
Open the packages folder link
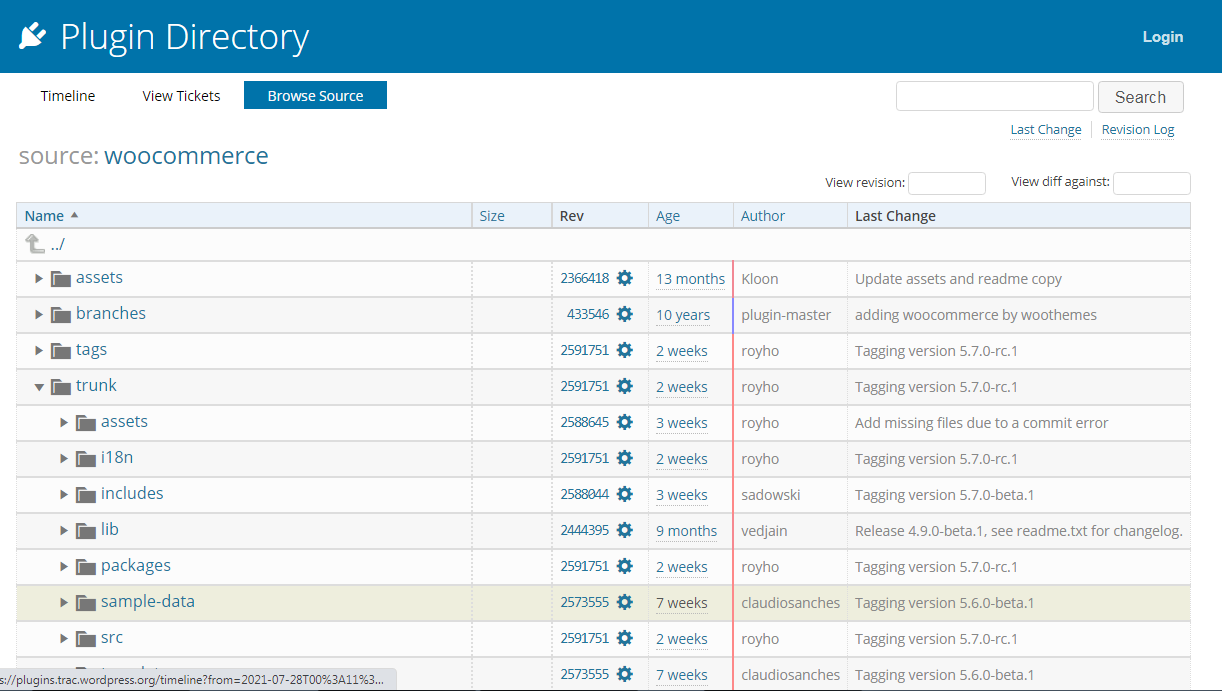coord(136,566)
